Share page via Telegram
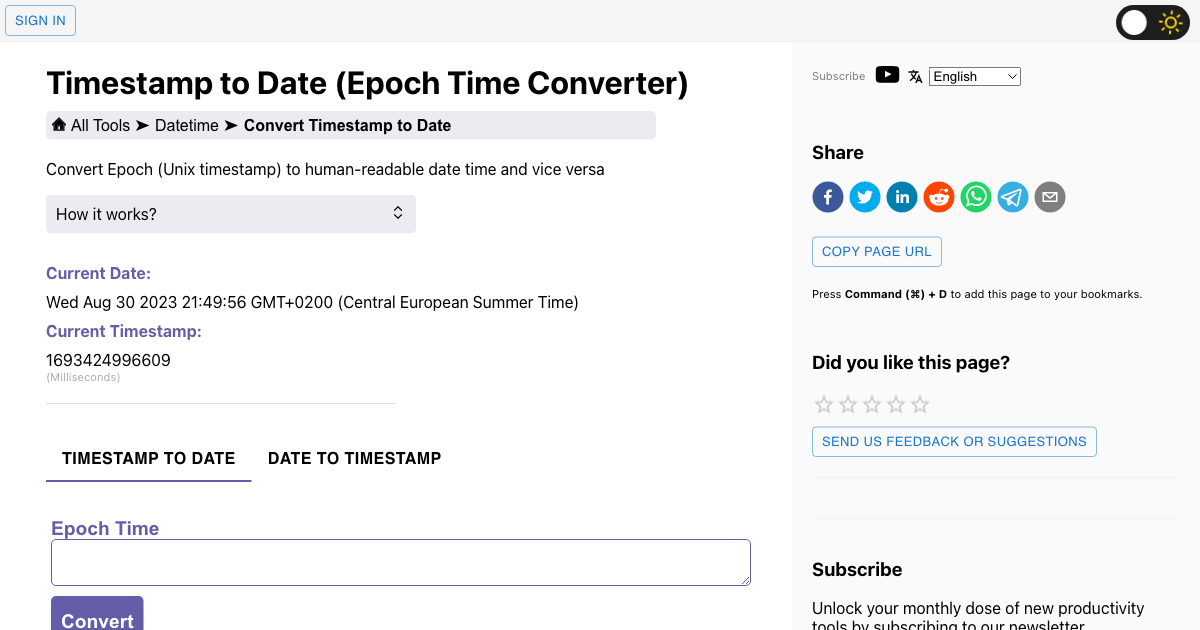 tap(1013, 197)
